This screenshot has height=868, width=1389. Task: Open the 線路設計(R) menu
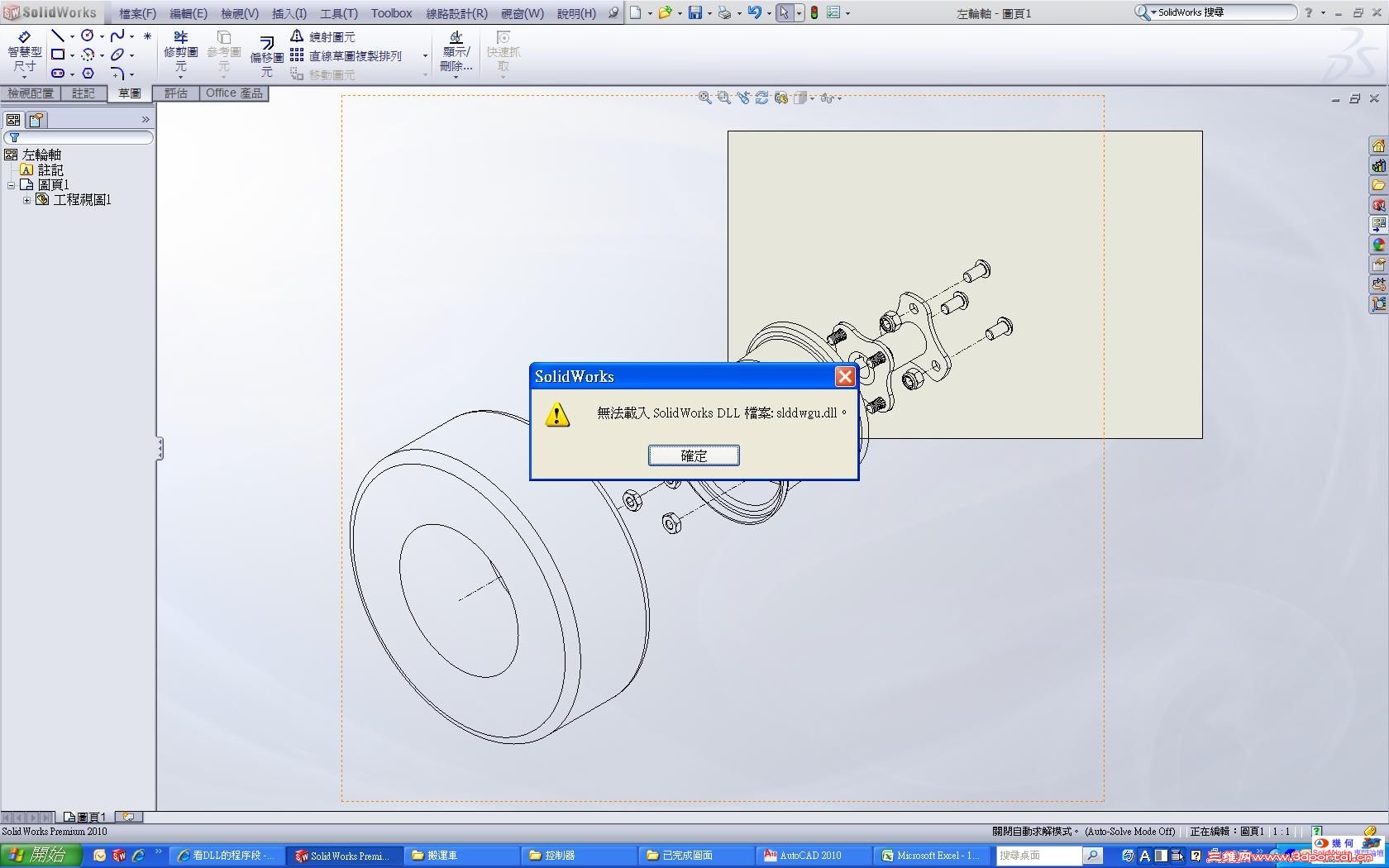[x=457, y=13]
